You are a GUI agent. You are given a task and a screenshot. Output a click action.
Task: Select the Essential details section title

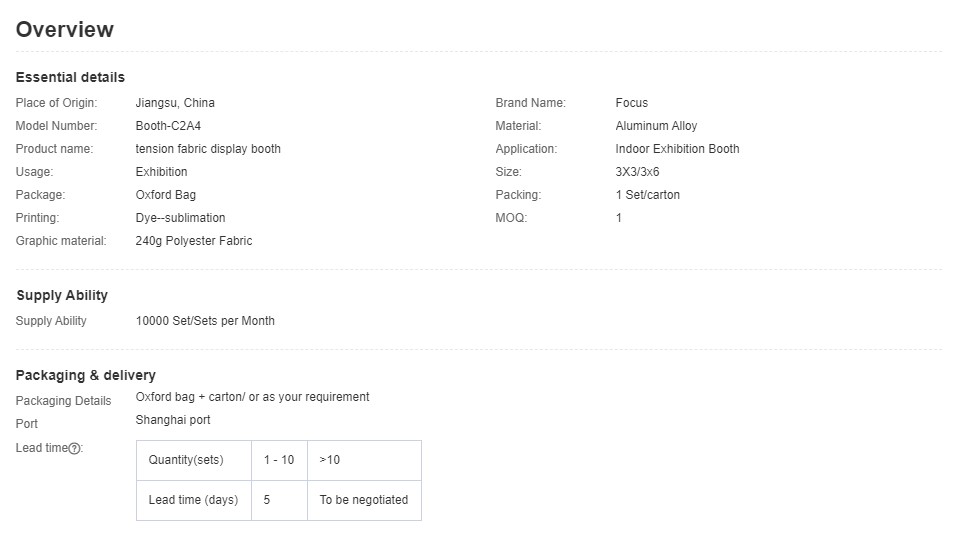click(70, 77)
